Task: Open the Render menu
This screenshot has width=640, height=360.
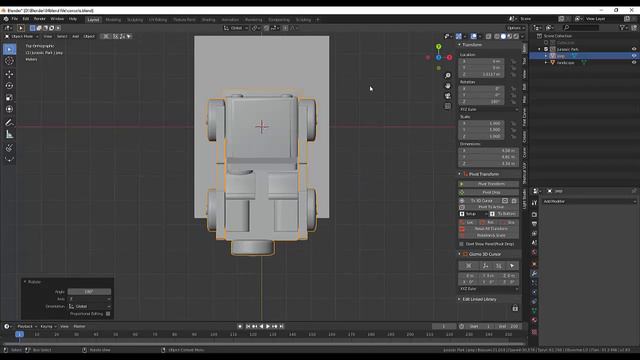Action: tap(40, 19)
